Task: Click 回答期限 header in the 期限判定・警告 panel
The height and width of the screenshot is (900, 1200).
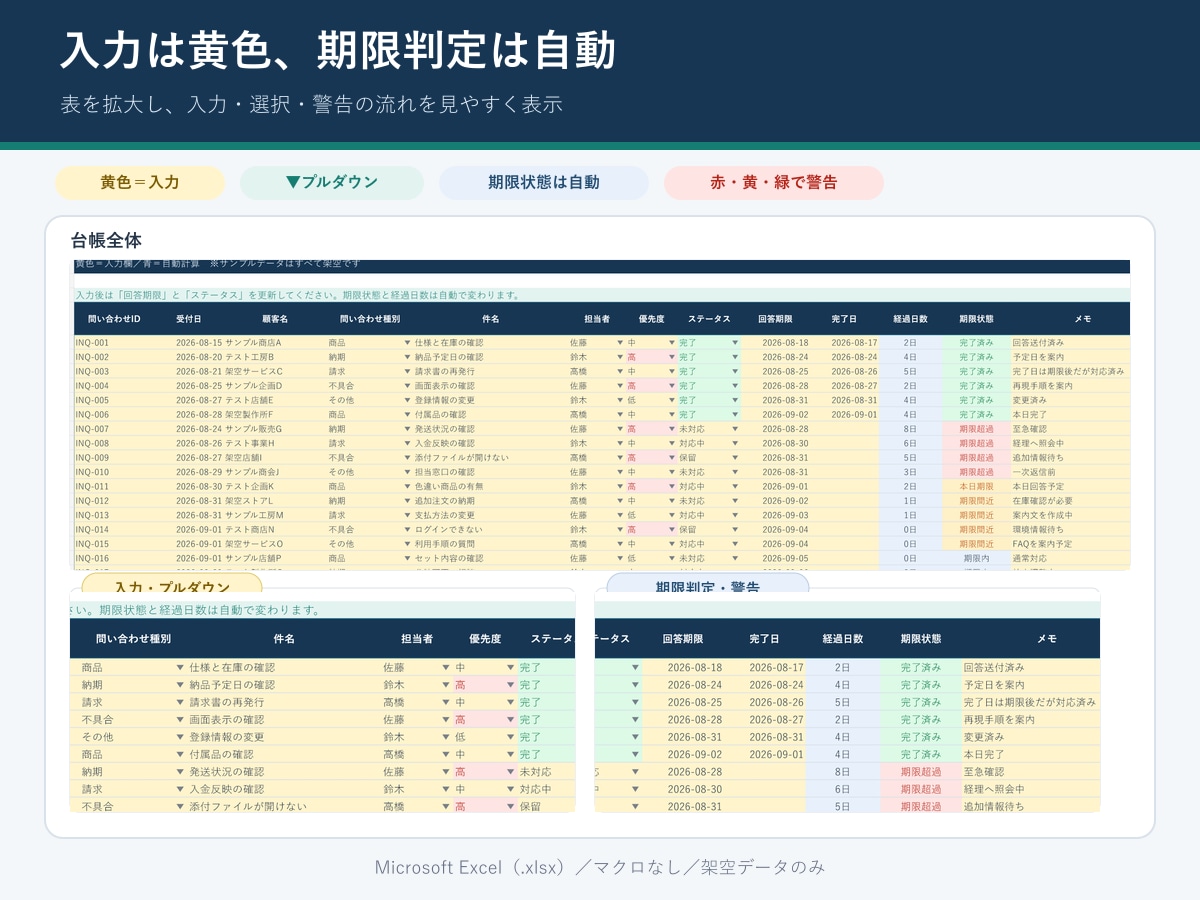Action: click(682, 638)
